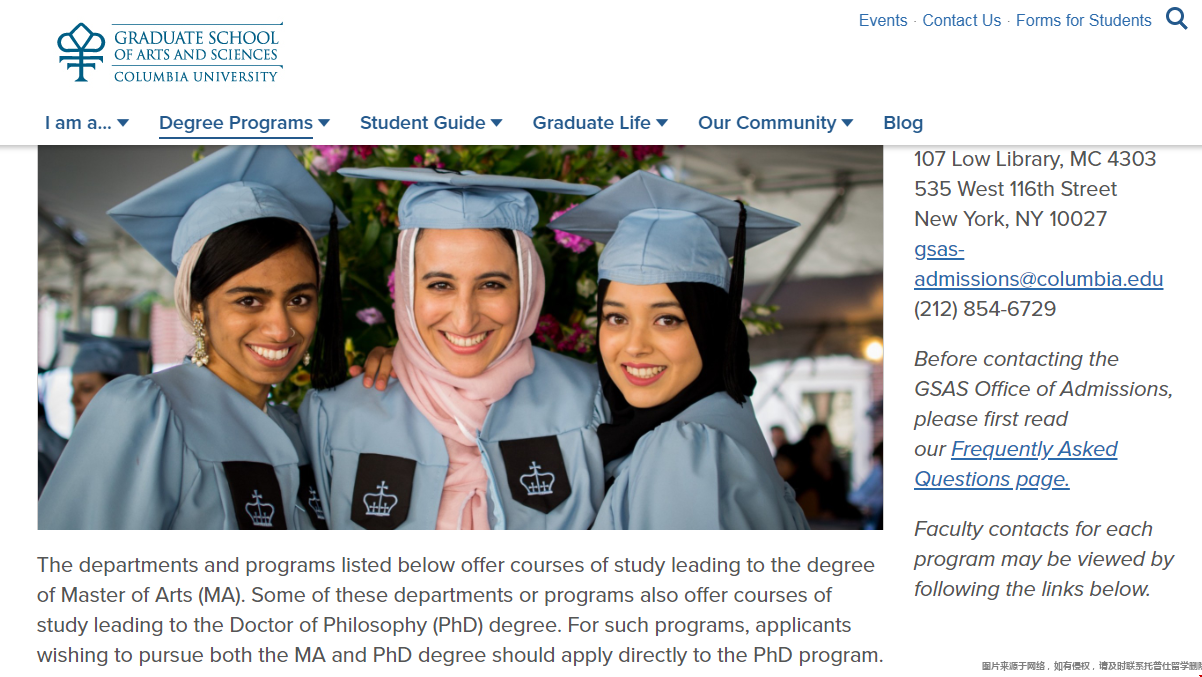1202x677 pixels.
Task: Open the Student Guide menu label
Action: [x=422, y=123]
